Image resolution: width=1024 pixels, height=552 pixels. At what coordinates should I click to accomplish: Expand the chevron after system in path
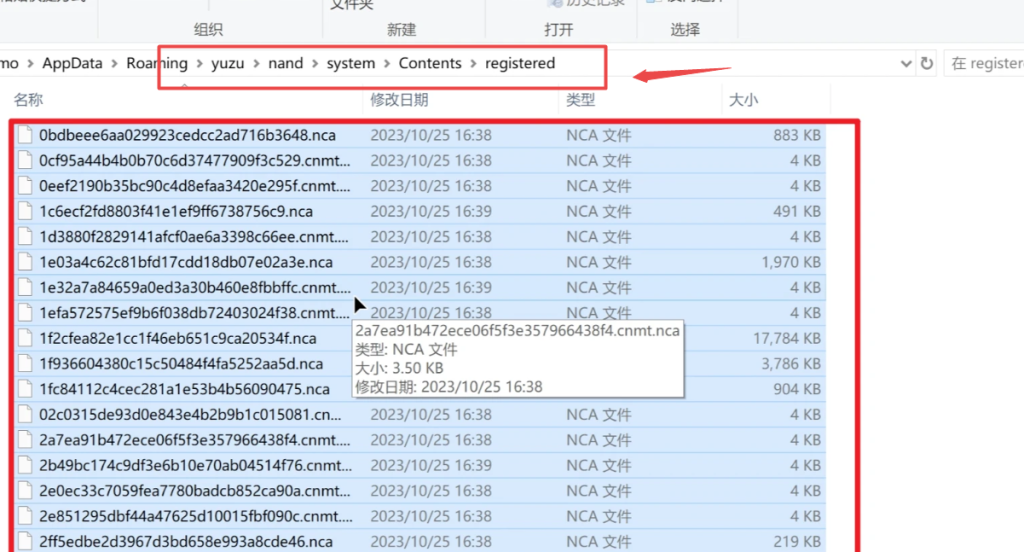pos(387,64)
